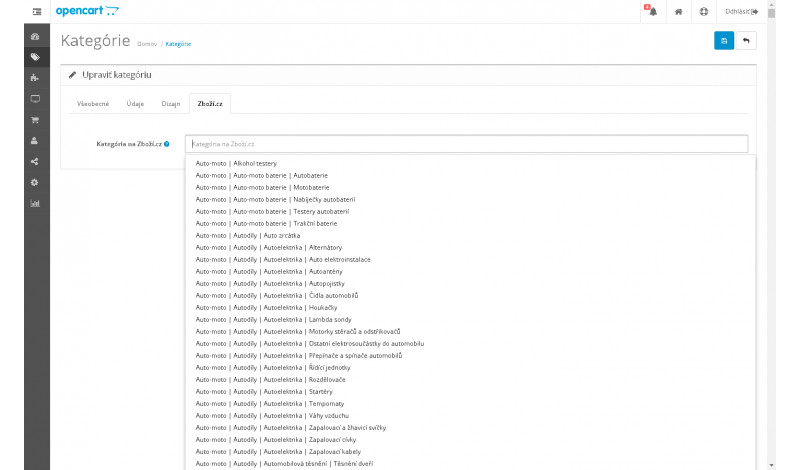Open notifications bell icon
800x470 pixels.
coord(653,11)
